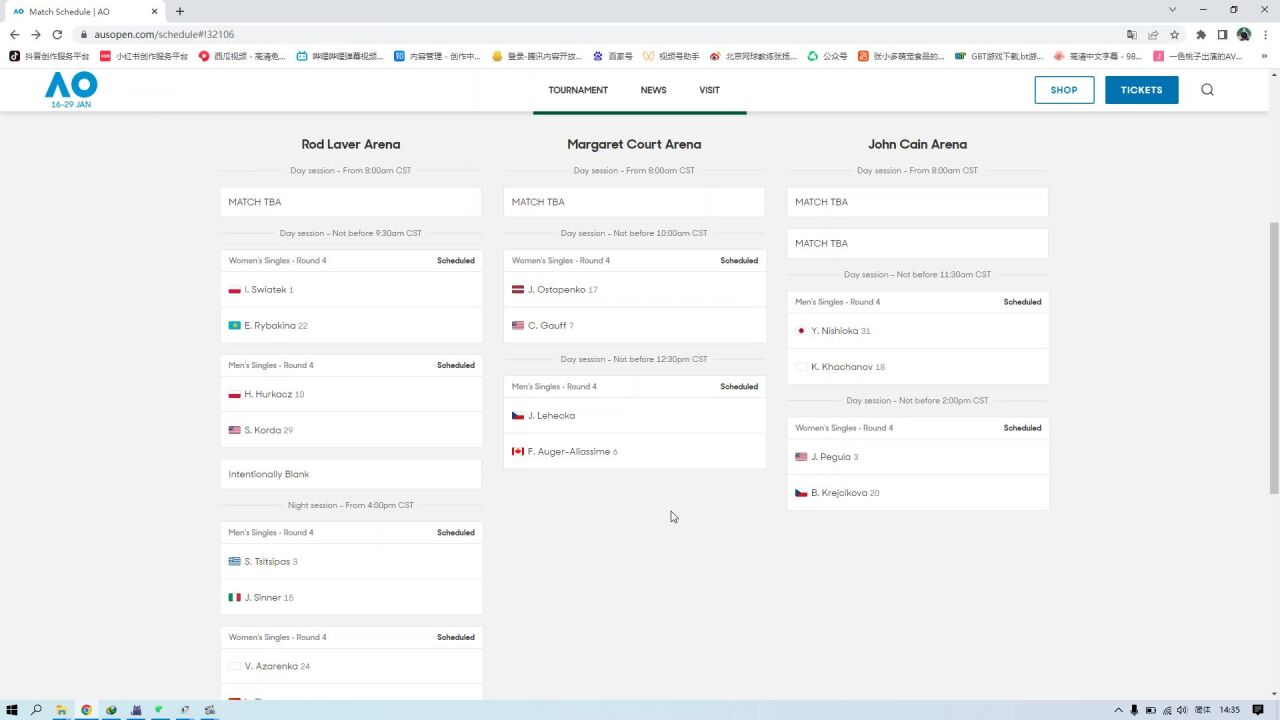Click the volume icon in the system tray
The height and width of the screenshot is (720, 1280).
pos(1182,710)
